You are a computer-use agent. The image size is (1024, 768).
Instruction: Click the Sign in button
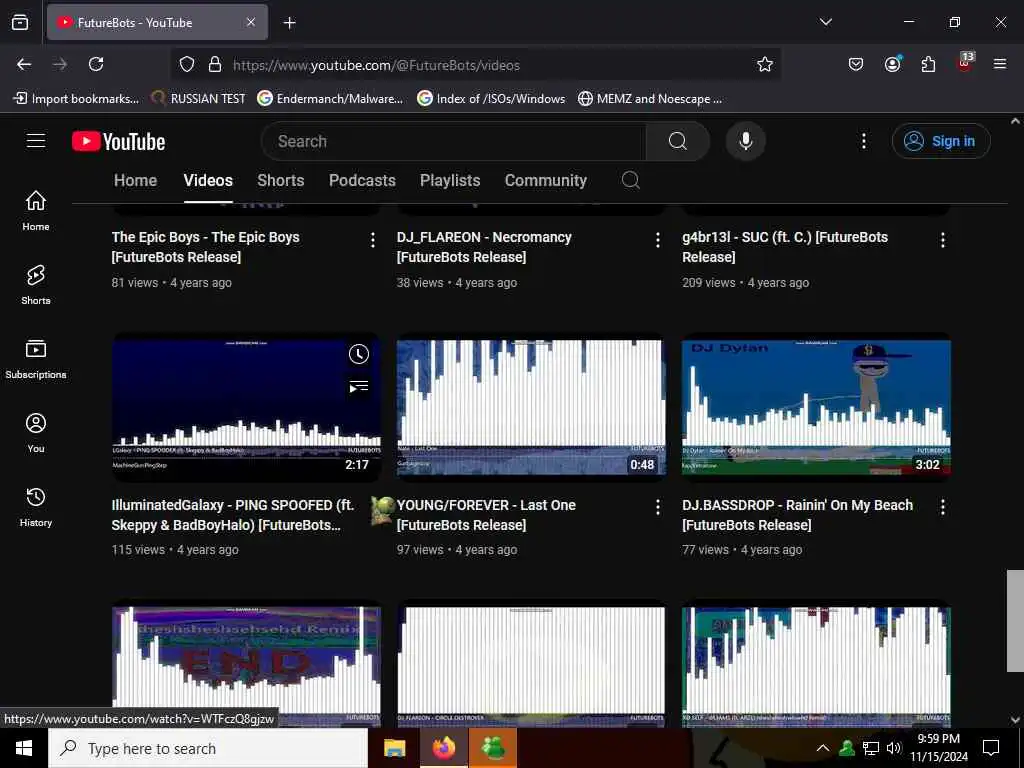[941, 141]
